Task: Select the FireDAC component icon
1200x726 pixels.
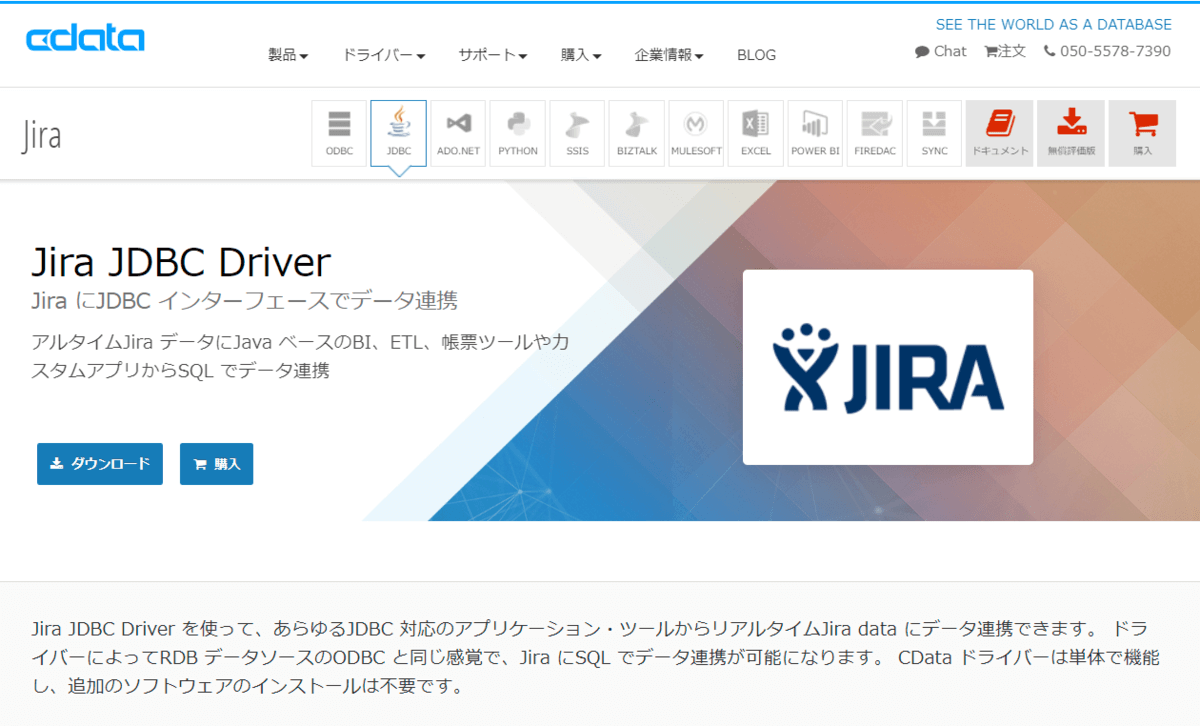Action: (875, 133)
